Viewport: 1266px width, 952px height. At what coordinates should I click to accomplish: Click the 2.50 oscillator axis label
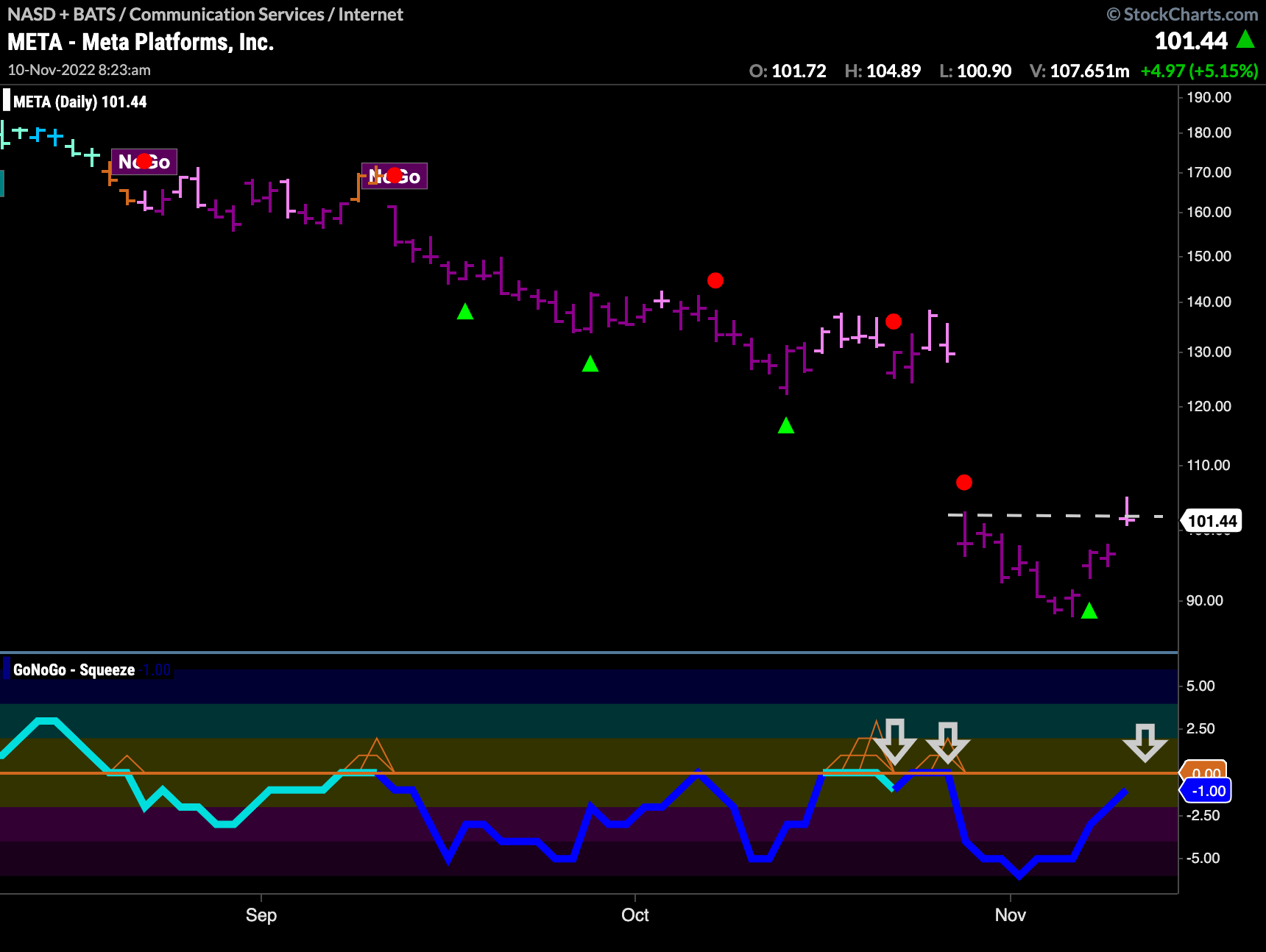coord(1200,728)
